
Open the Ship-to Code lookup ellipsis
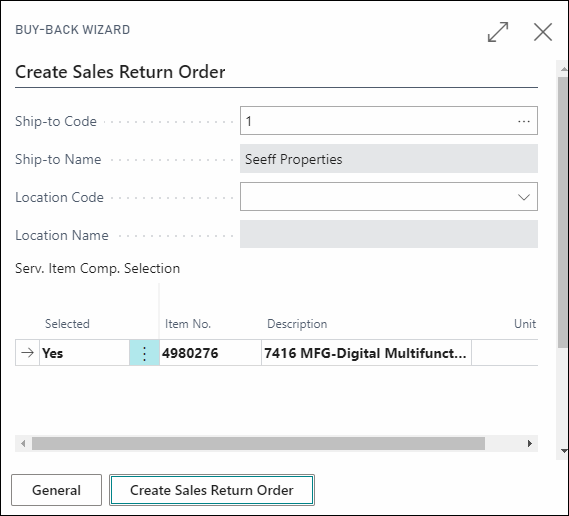(524, 121)
